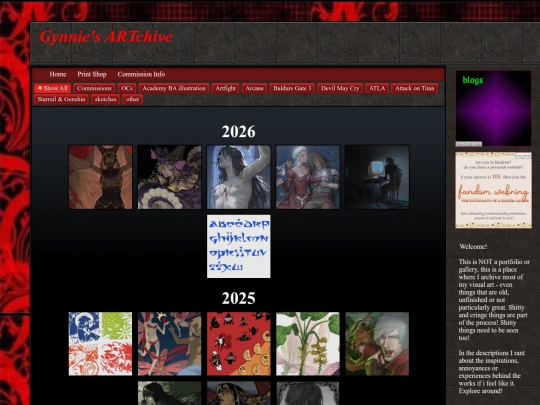
Task: Filter by Academy BA illustration
Action: click(174, 88)
